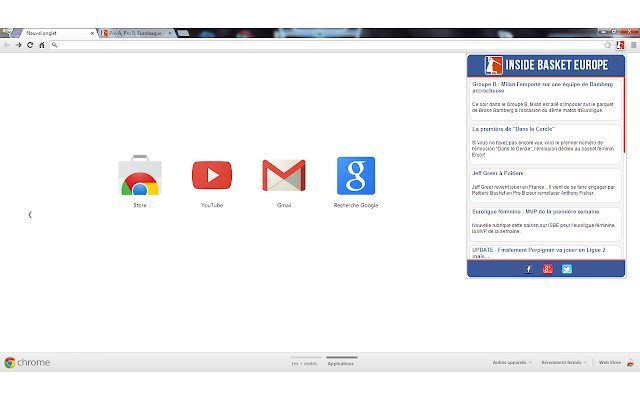Close the Nouvel onglet tab
The image size is (640, 400).
pyautogui.click(x=92, y=33)
